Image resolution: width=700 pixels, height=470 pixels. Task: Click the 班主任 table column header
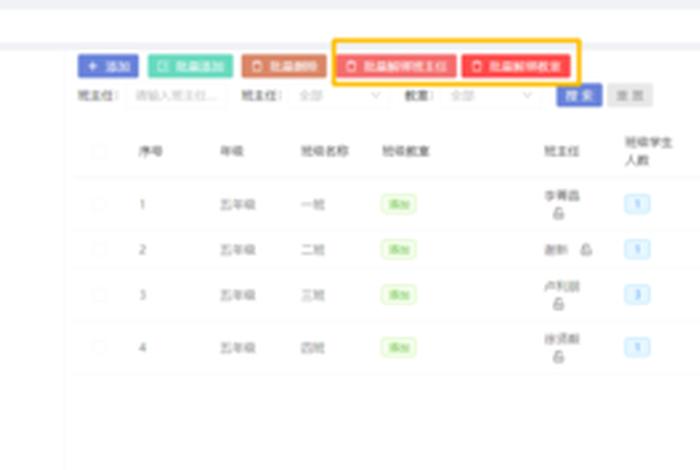point(562,152)
